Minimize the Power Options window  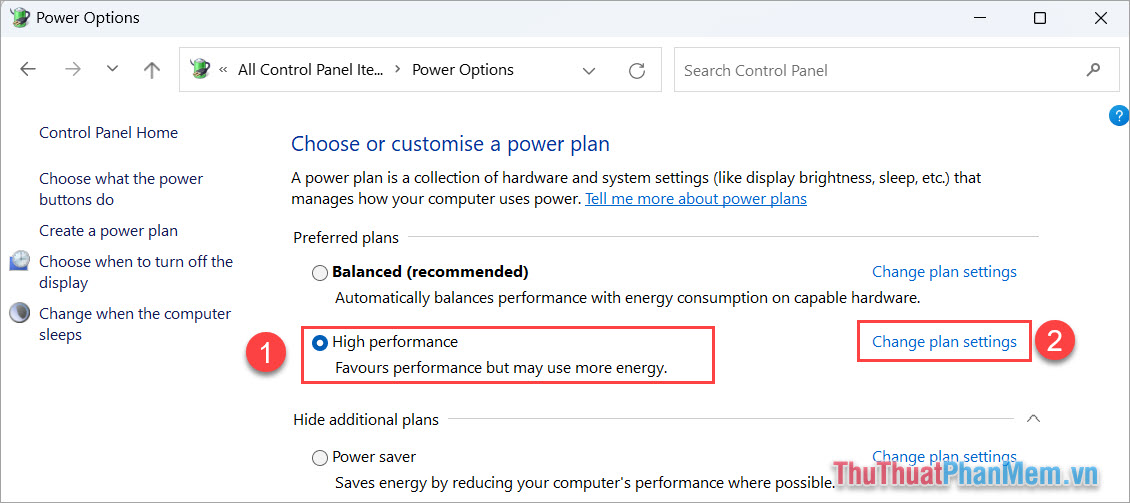click(979, 18)
